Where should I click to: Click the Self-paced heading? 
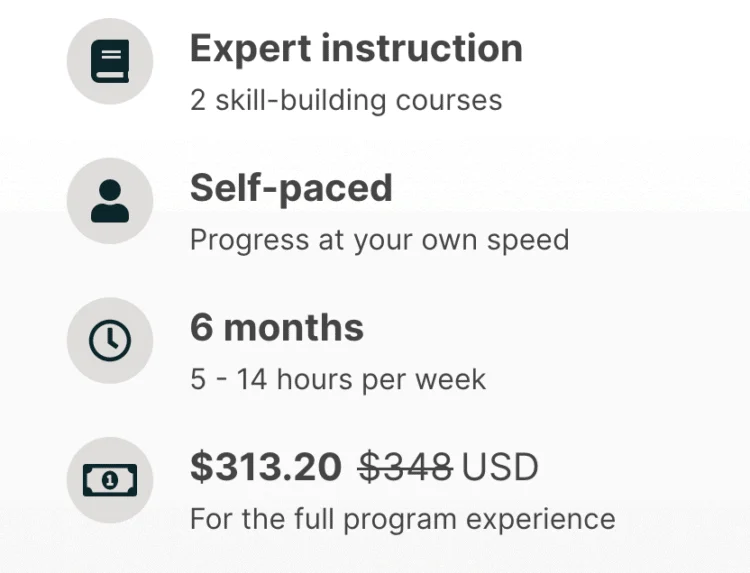click(x=291, y=188)
